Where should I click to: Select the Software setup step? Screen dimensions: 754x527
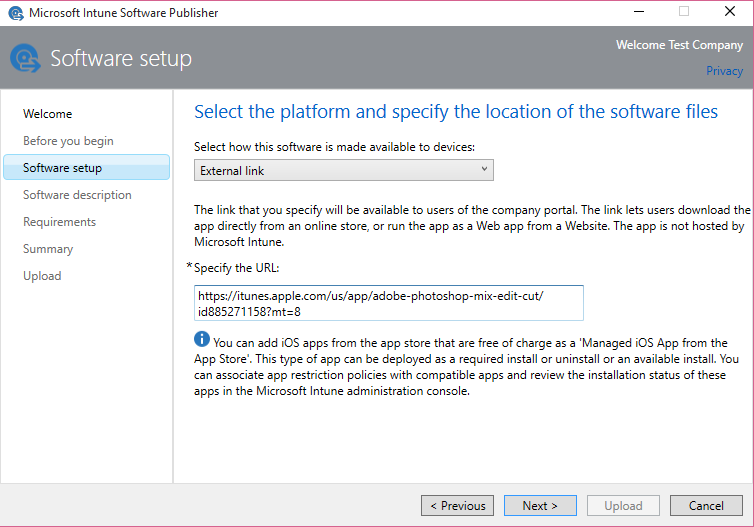tap(62, 168)
